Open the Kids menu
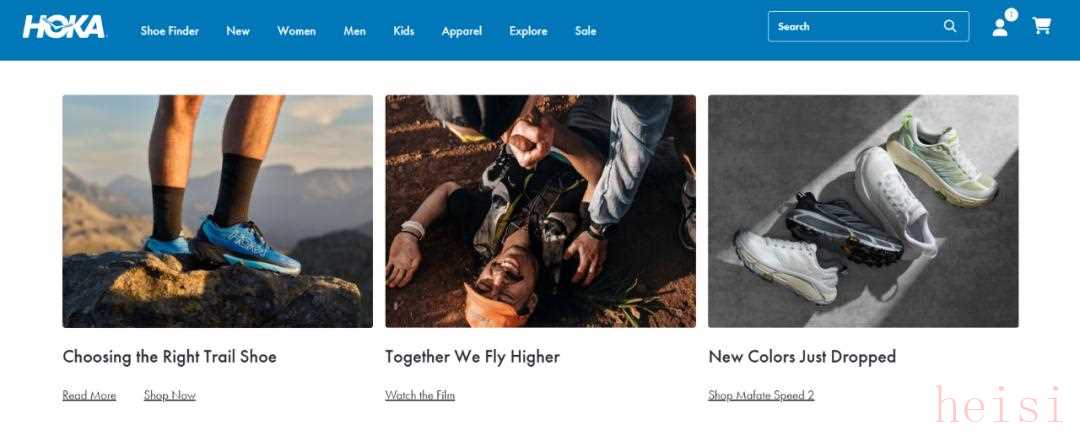 (403, 31)
